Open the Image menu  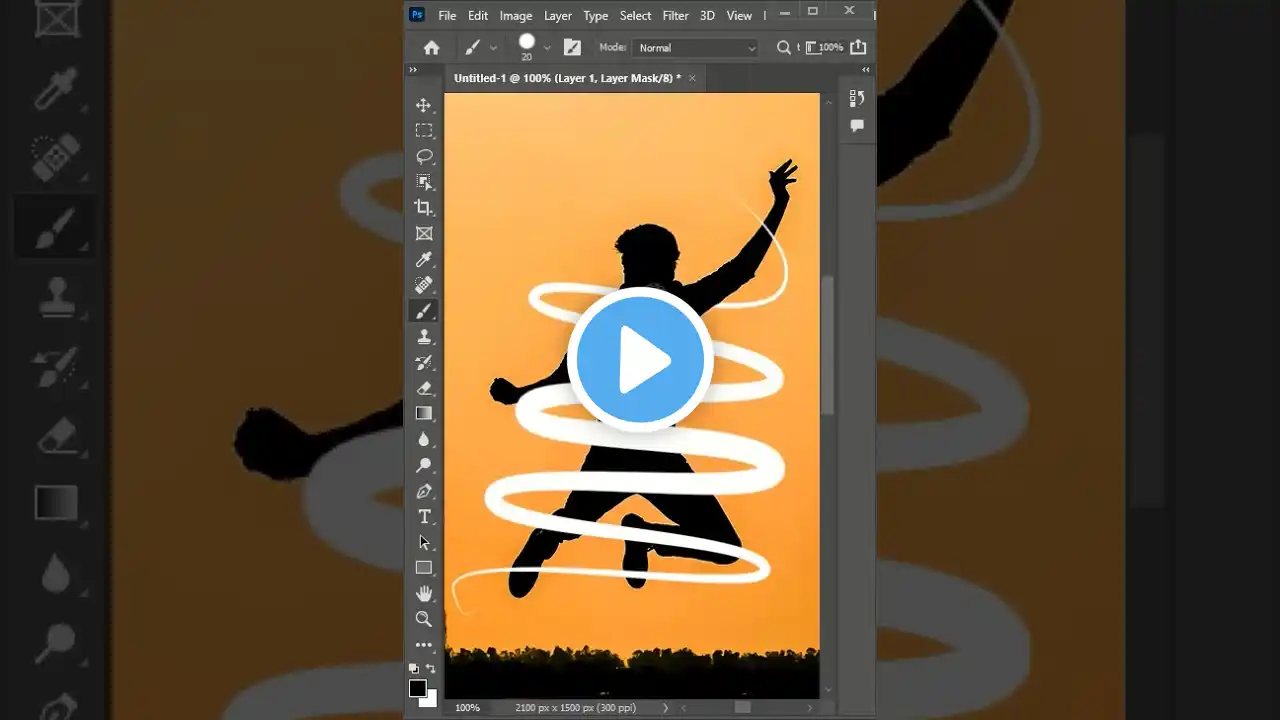click(516, 15)
